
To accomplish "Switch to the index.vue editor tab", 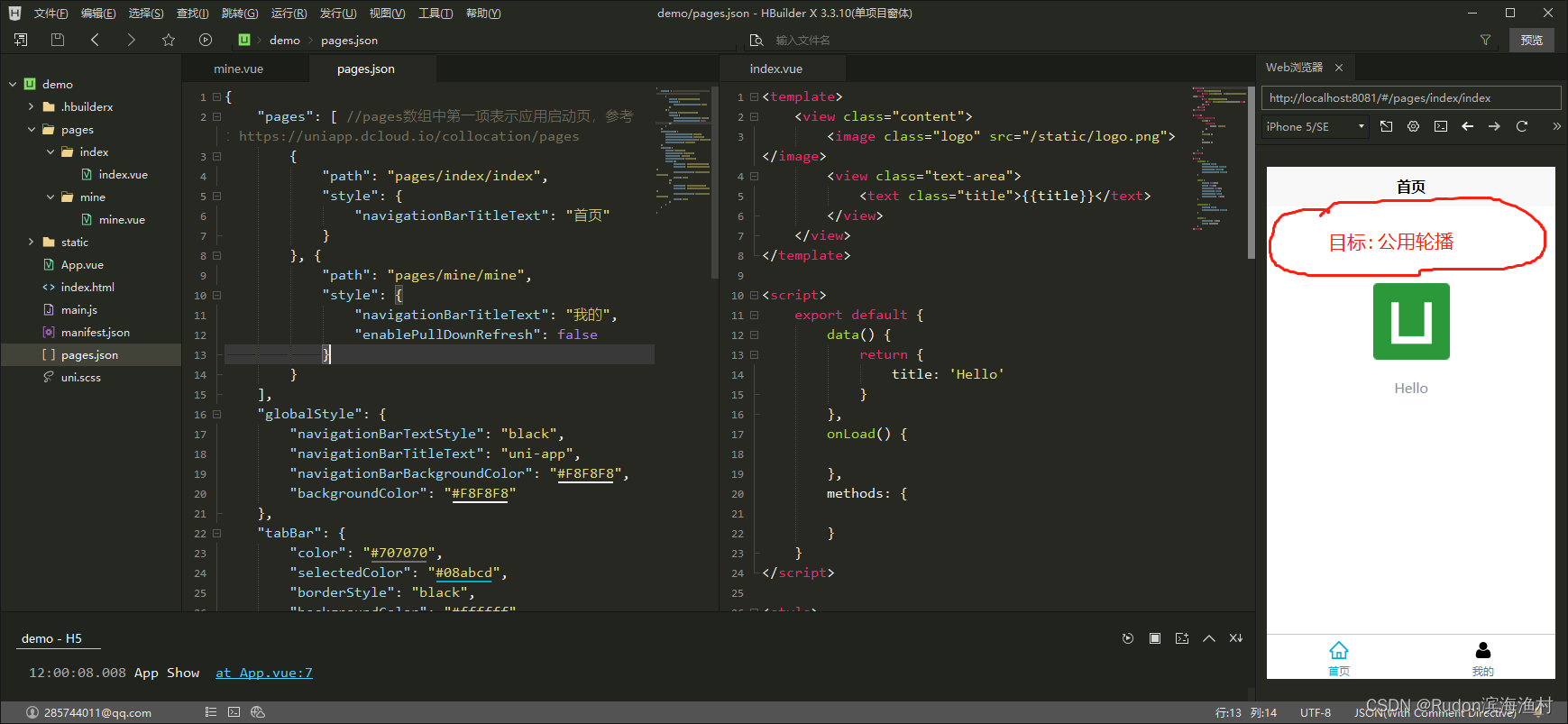I will click(x=776, y=69).
